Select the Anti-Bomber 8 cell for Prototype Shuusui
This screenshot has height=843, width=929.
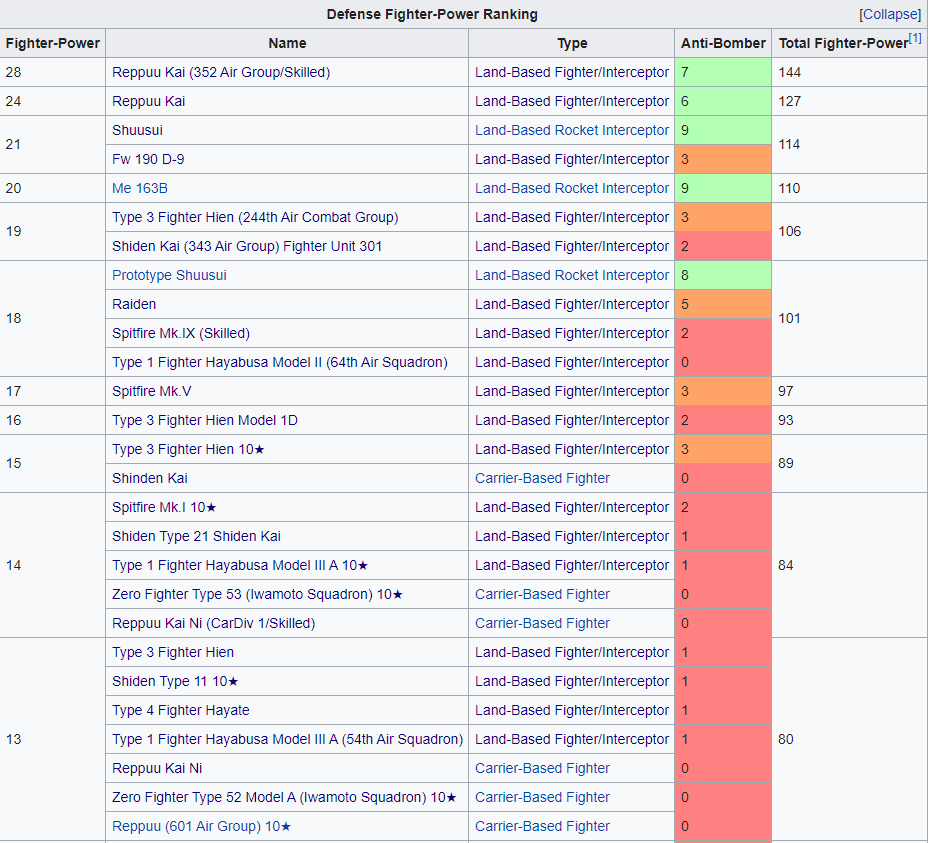click(x=723, y=275)
